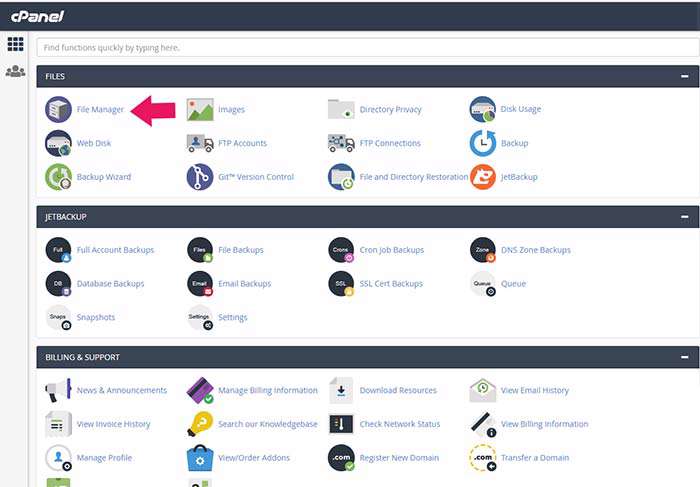This screenshot has width=700, height=487.
Task: Click the Manage Billing Information card icon
Action: click(200, 391)
